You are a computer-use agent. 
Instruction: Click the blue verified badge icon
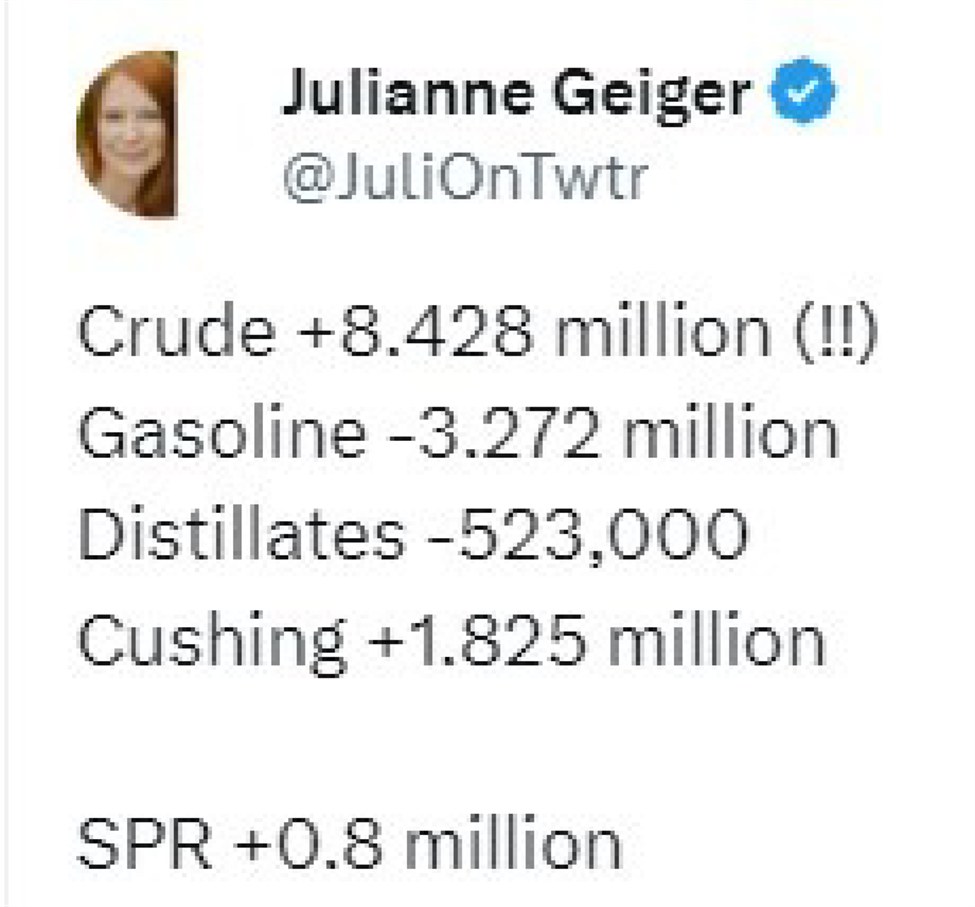[x=803, y=91]
